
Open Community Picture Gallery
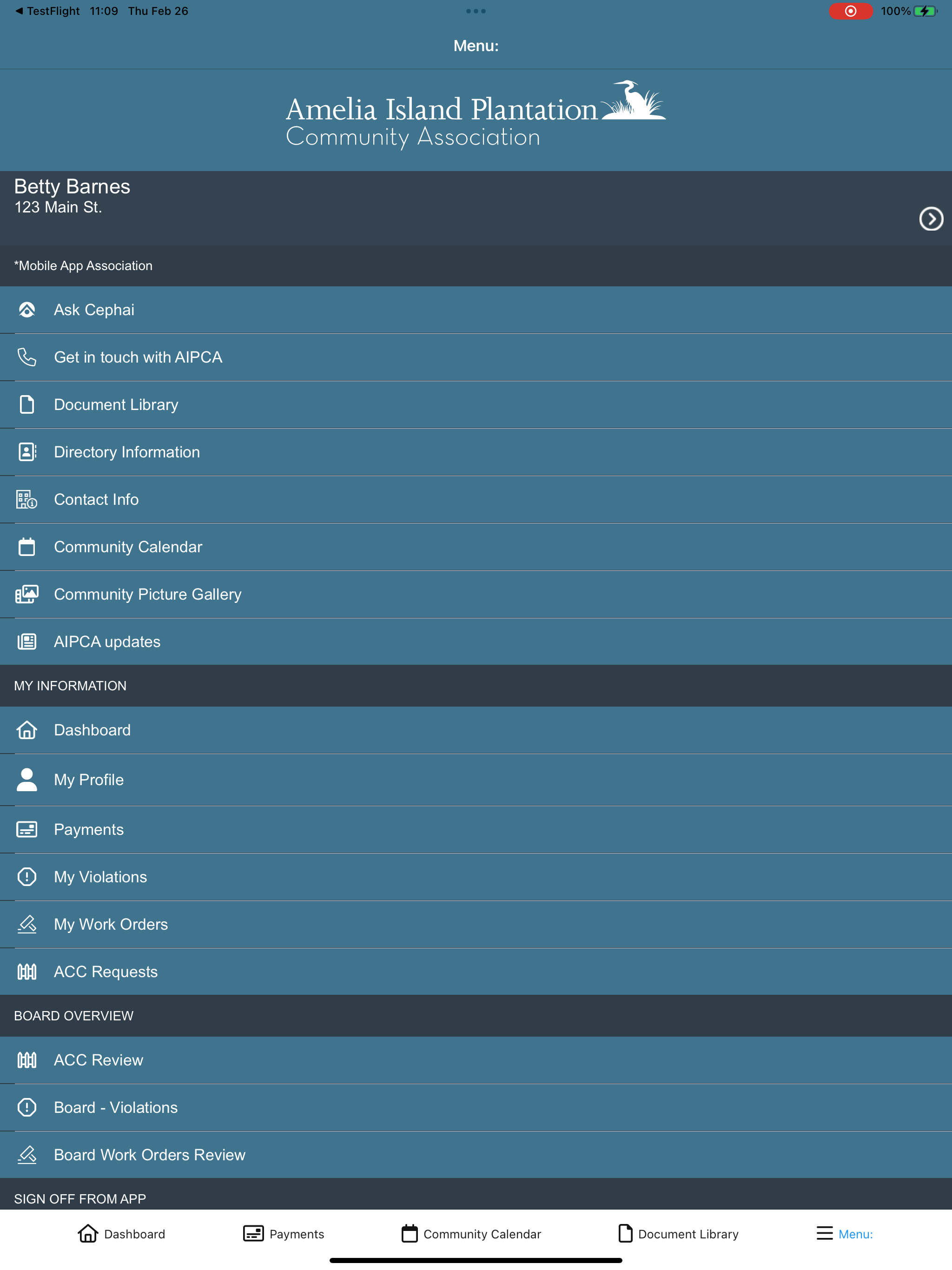[x=476, y=594]
